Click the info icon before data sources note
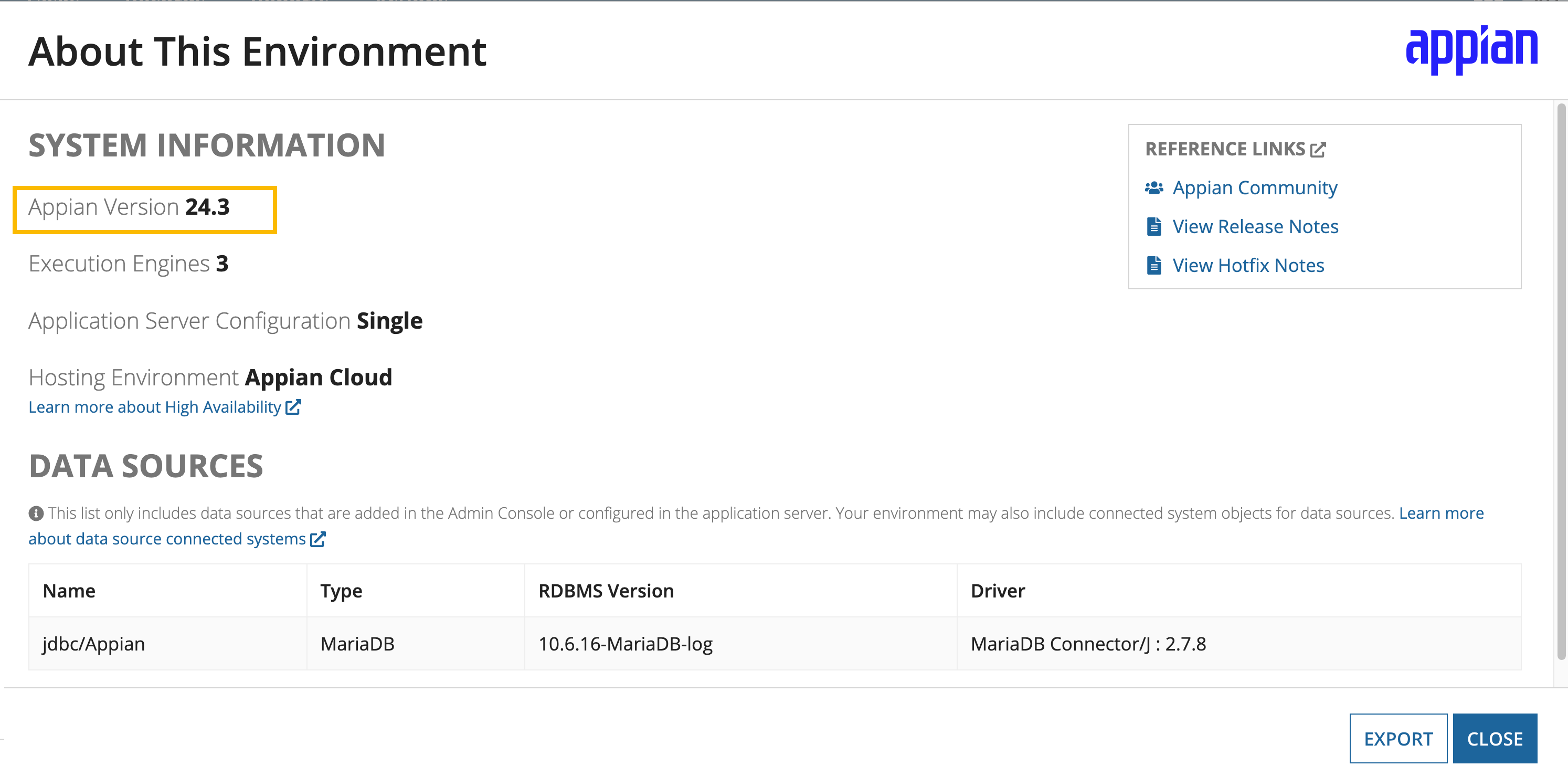The width and height of the screenshot is (1568, 776). 36,513
